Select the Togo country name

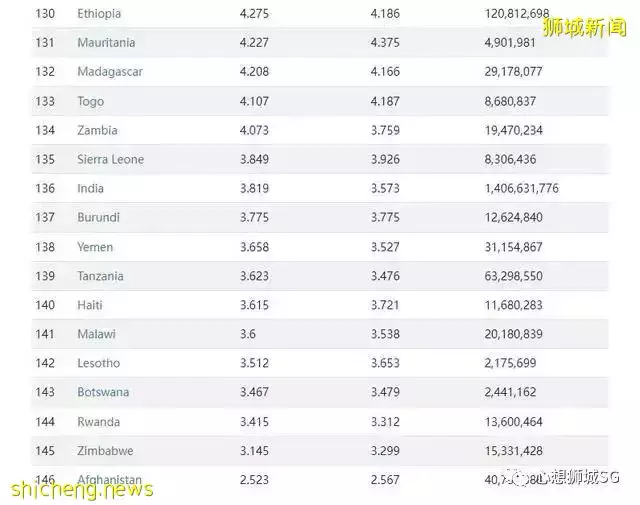[90, 101]
